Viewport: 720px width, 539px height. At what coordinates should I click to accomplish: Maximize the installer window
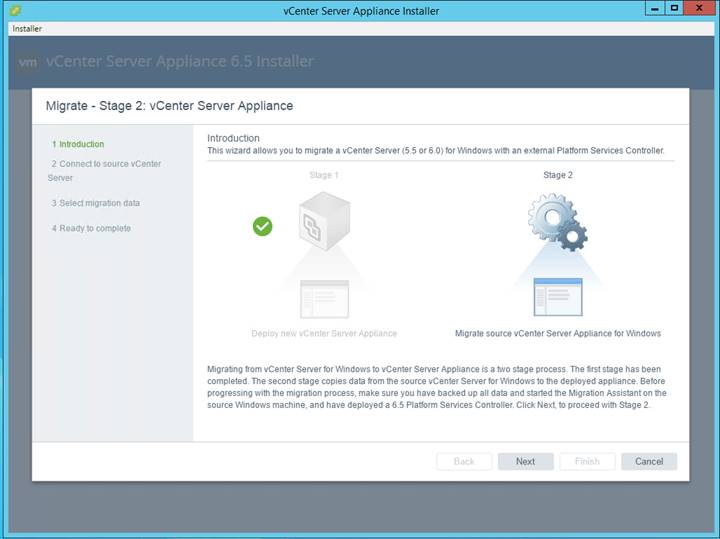pos(674,8)
